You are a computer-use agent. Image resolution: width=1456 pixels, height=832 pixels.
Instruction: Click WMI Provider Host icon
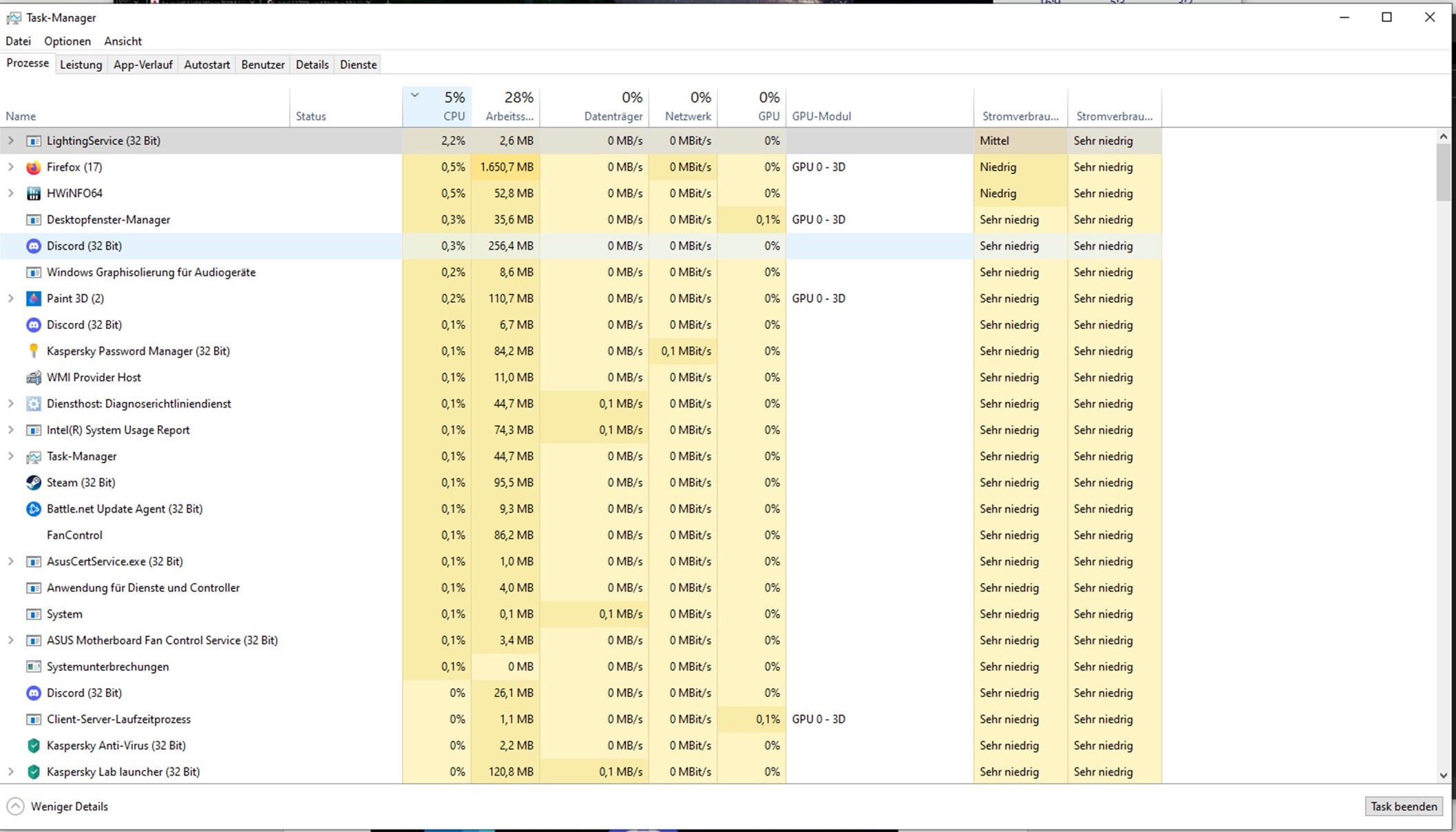[33, 377]
